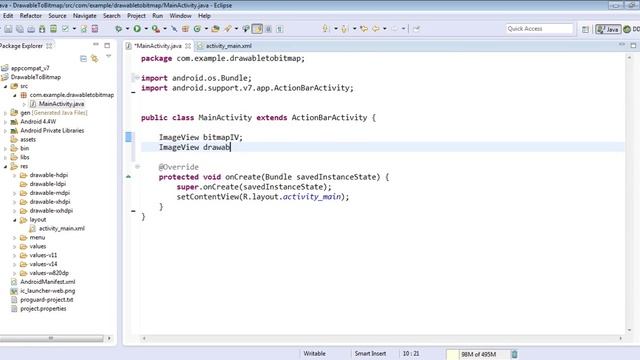Minimize the Package Explorer view
The image size is (640, 360).
pyautogui.click(x=96, y=44)
